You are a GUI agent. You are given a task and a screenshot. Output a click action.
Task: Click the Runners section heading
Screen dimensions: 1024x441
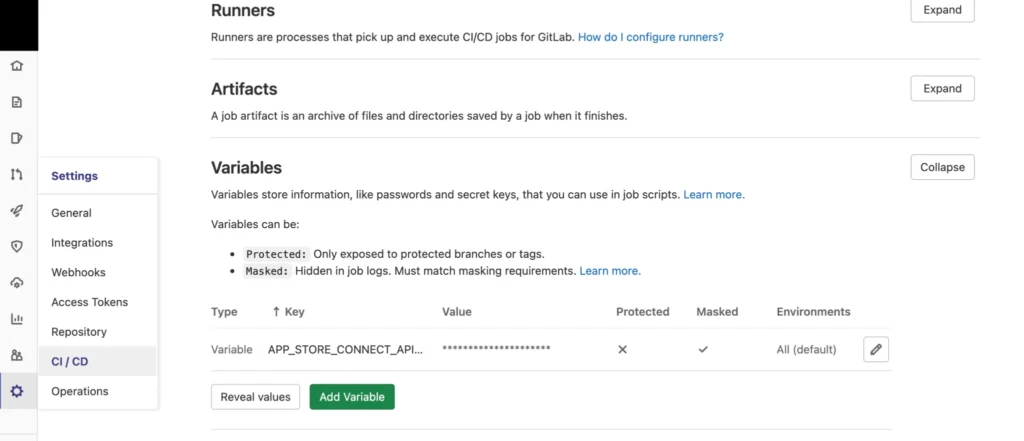pyautogui.click(x=243, y=10)
